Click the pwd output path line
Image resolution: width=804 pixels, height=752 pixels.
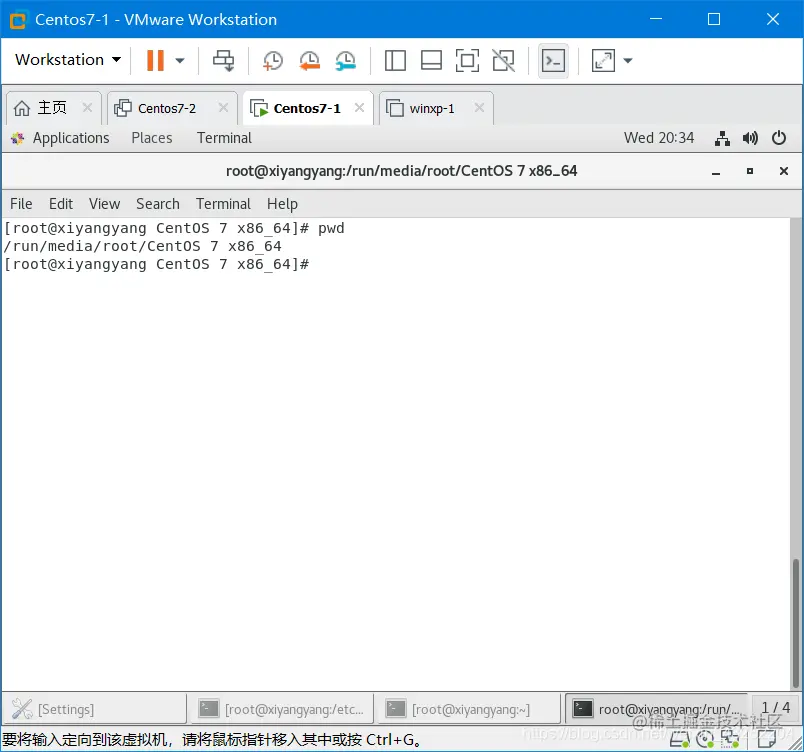(143, 247)
